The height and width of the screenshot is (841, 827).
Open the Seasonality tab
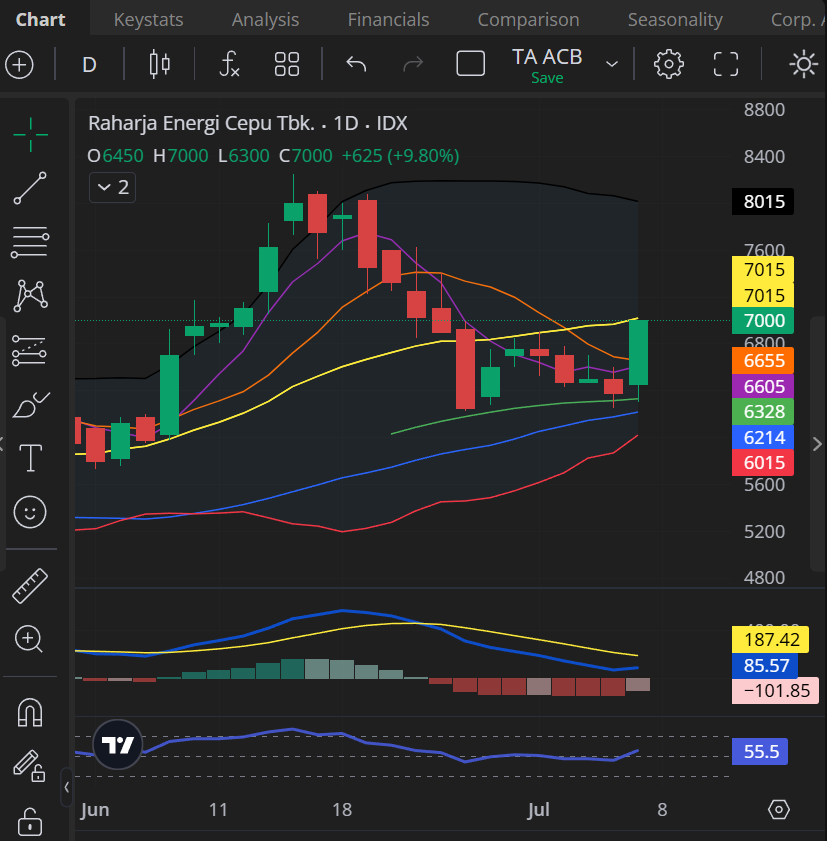(x=675, y=20)
